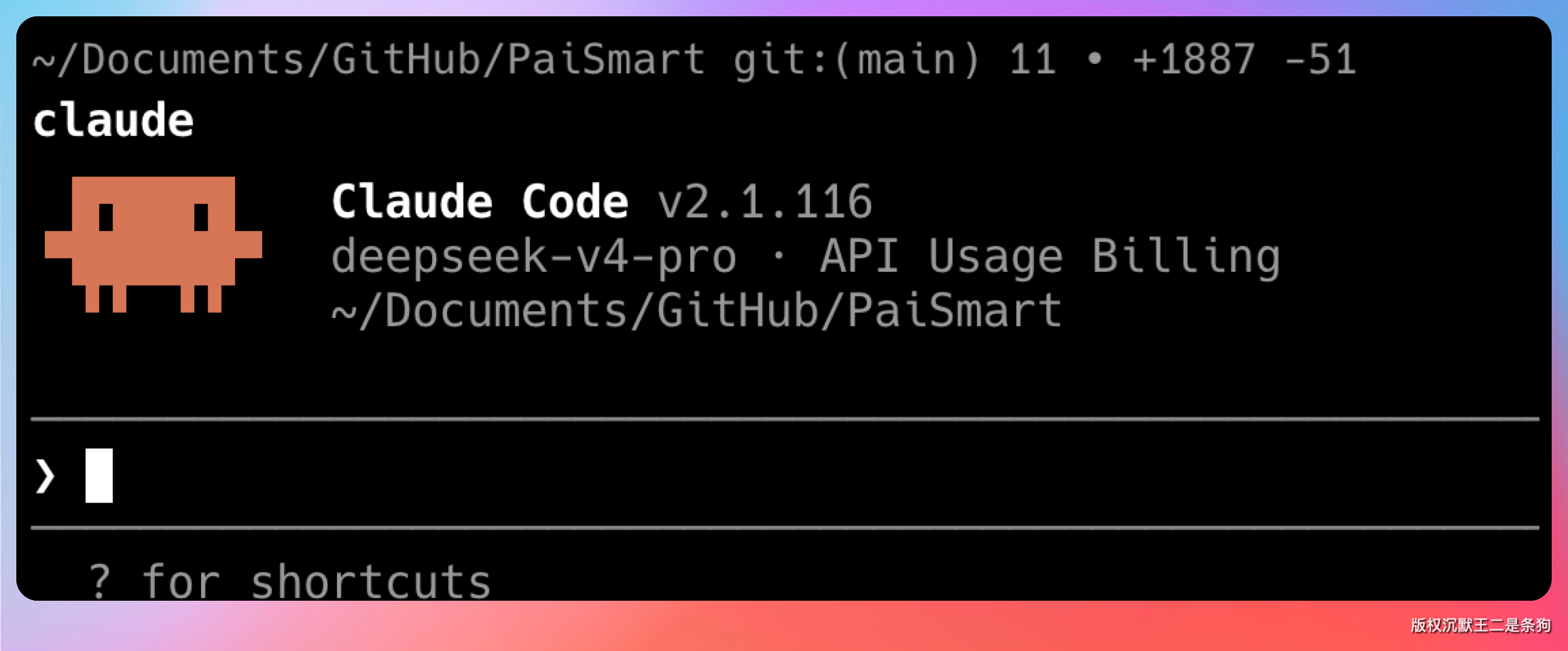Click the -51 deletions count
The height and width of the screenshot is (651, 1568).
(1320, 59)
